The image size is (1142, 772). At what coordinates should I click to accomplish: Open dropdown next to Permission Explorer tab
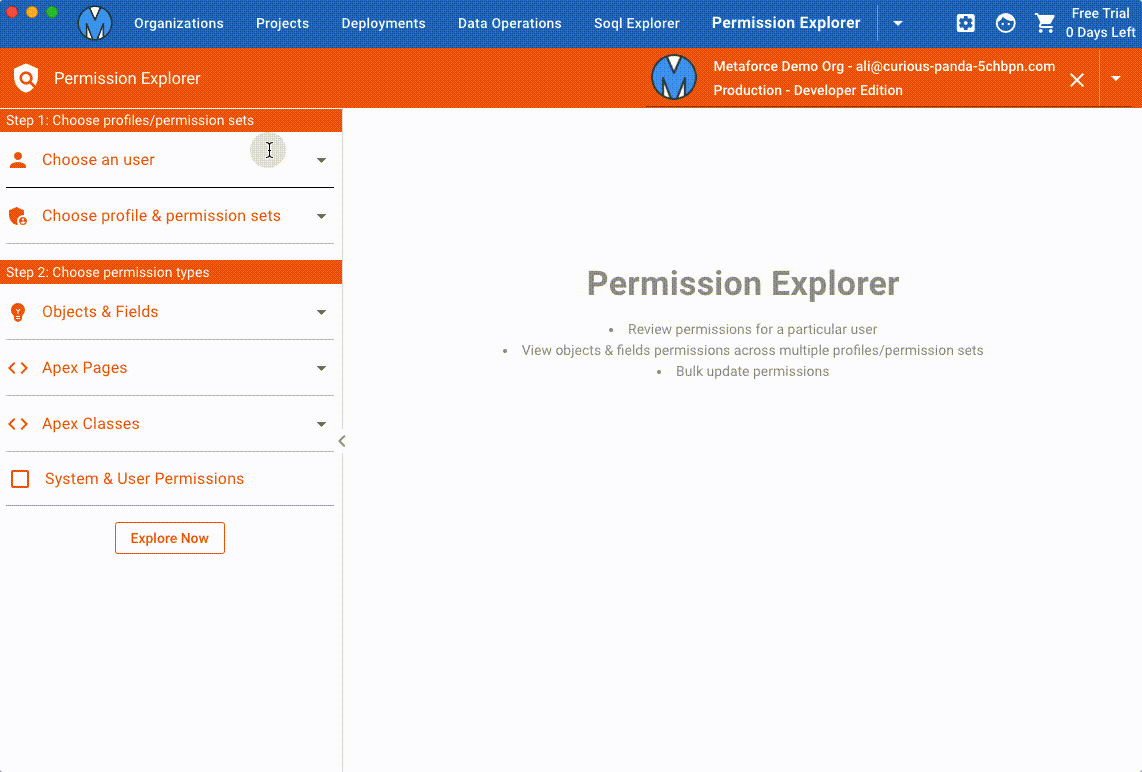click(x=898, y=23)
